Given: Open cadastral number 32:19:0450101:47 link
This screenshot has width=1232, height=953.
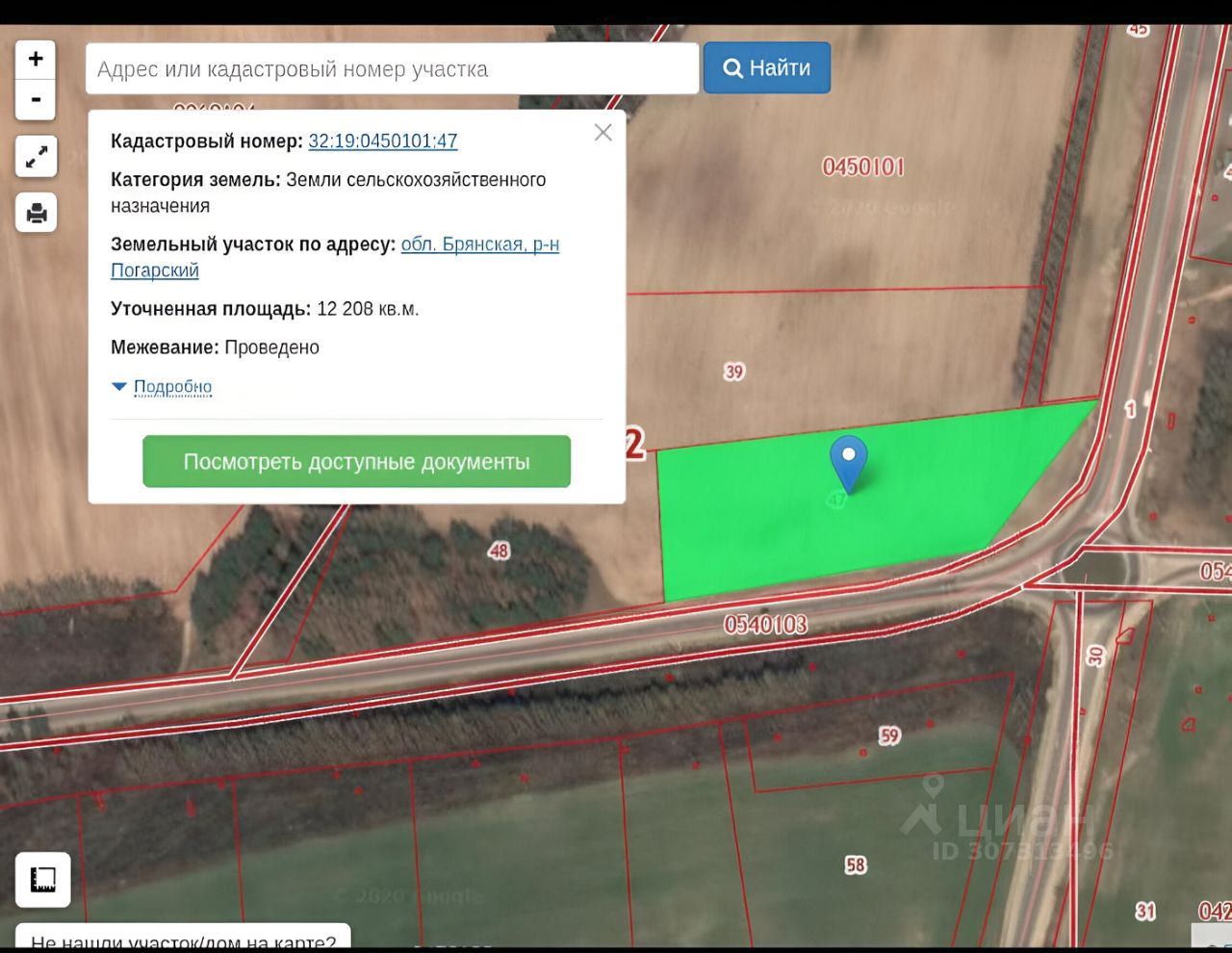Looking at the screenshot, I should pos(383,141).
